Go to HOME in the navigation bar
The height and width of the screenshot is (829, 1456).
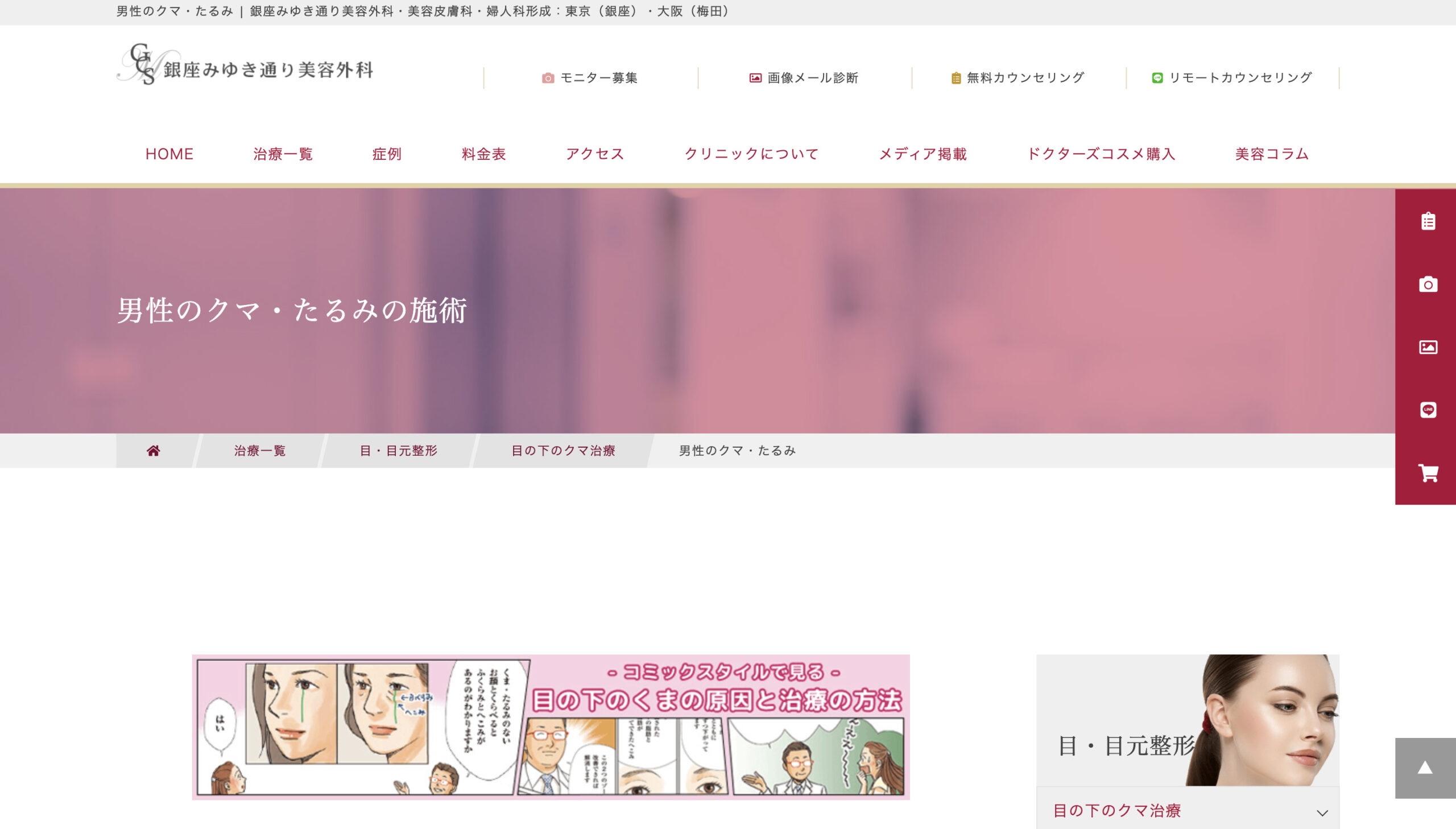[x=169, y=153]
